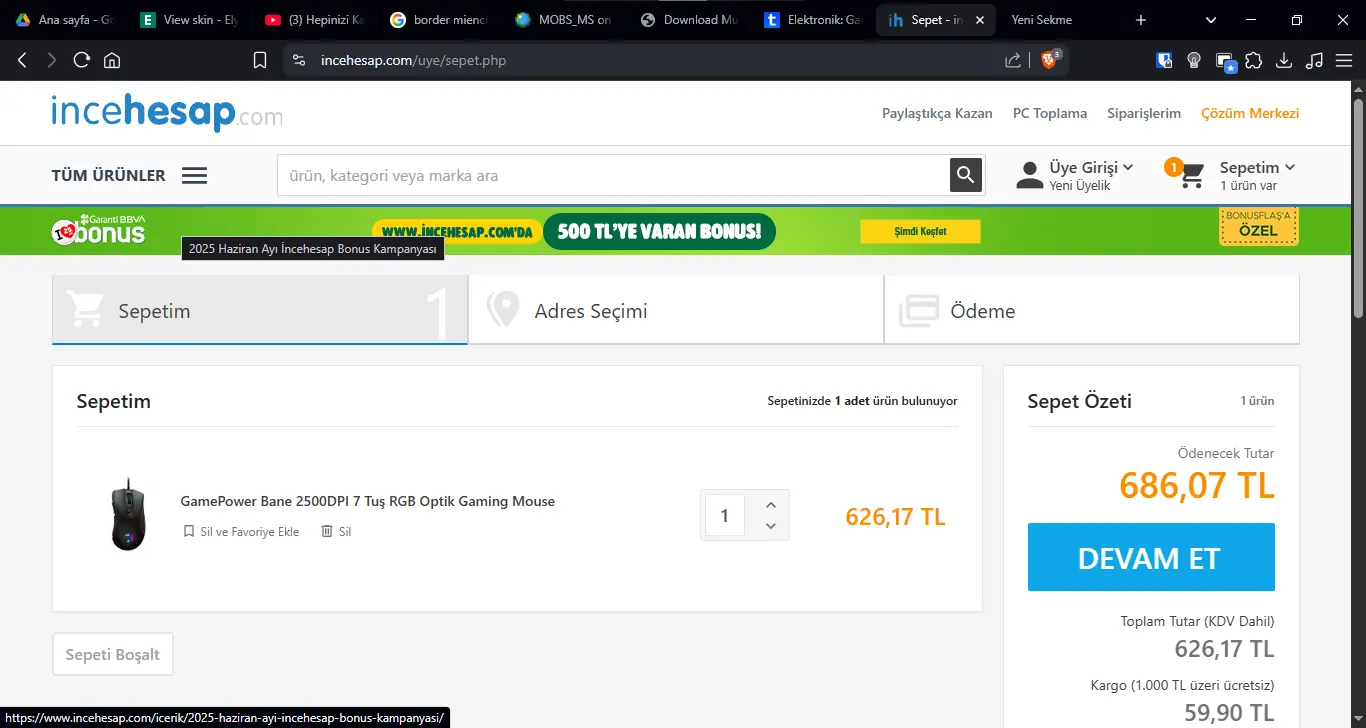This screenshot has height=728, width=1366.
Task: Switch to the YouTube (3) Hepinizi tab
Action: [315, 20]
